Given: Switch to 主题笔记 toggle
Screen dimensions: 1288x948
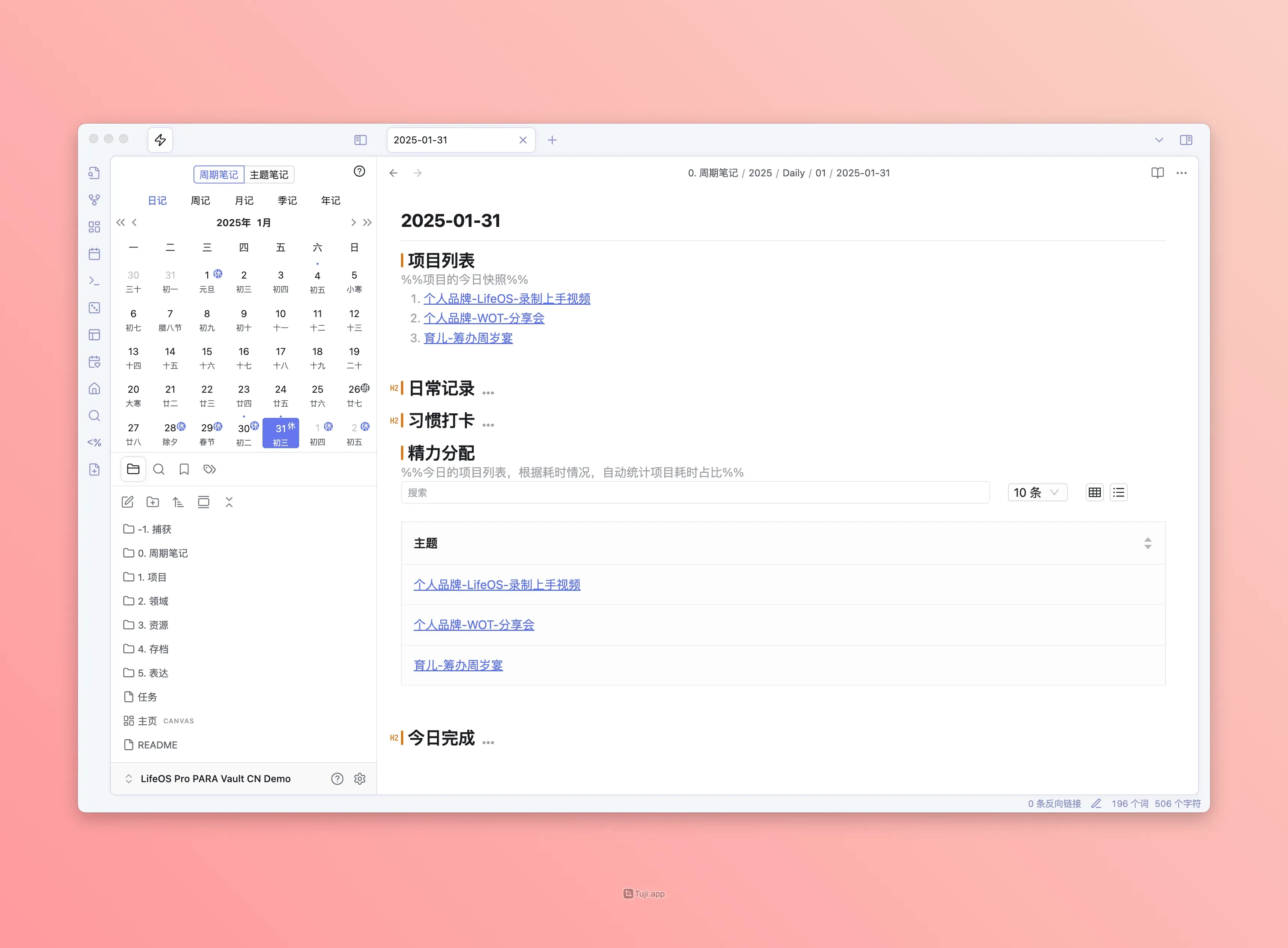Looking at the screenshot, I should (269, 174).
